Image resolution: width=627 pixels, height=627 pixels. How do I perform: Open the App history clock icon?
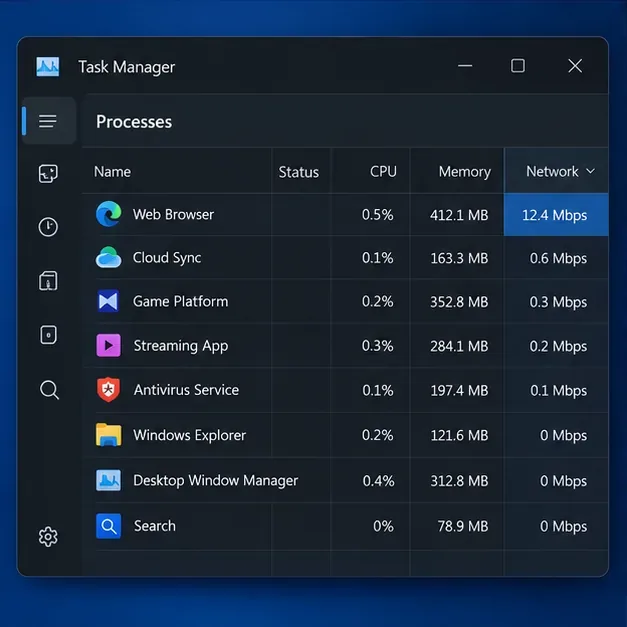pos(48,227)
